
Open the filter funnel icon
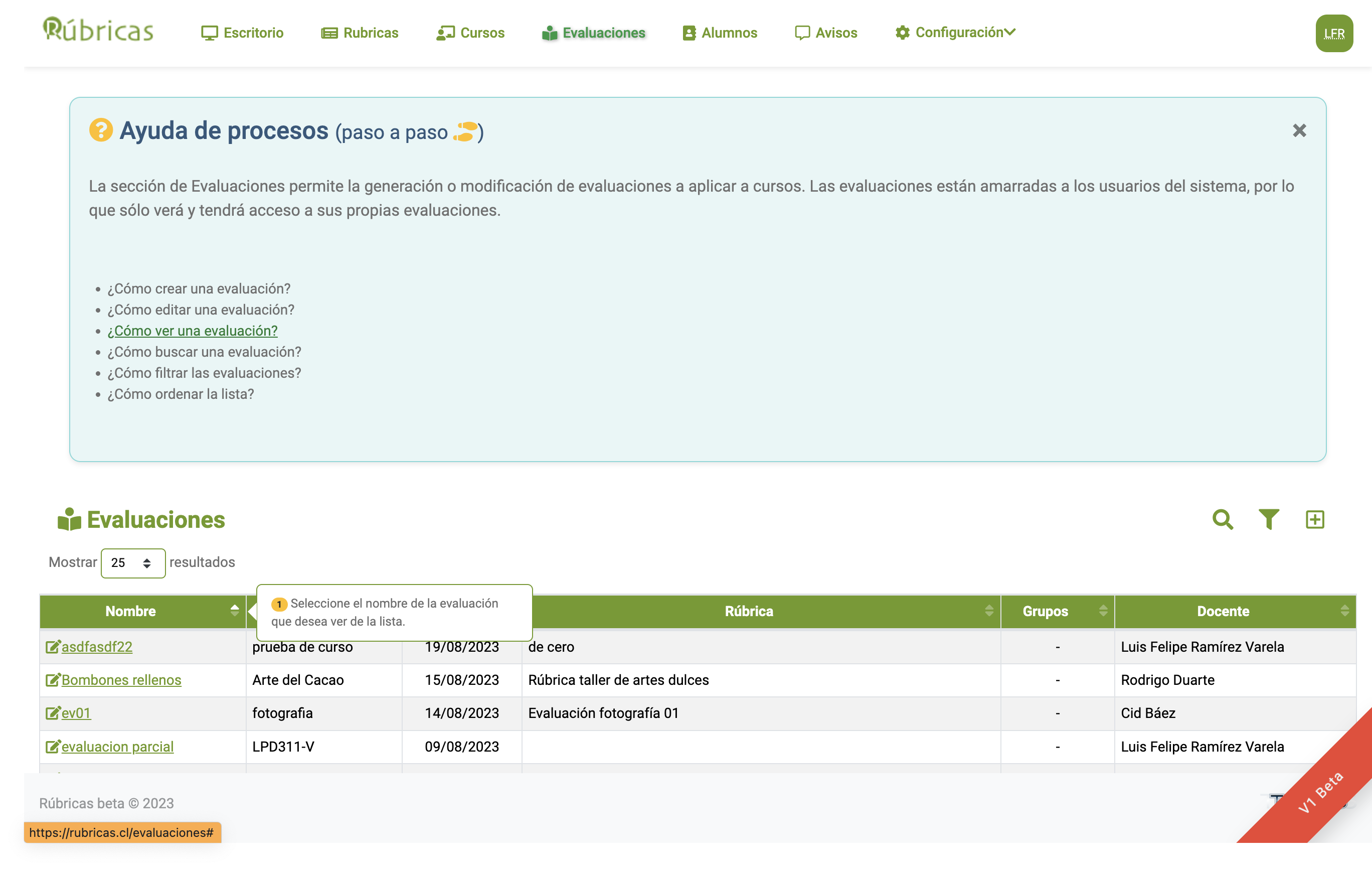tap(1268, 519)
